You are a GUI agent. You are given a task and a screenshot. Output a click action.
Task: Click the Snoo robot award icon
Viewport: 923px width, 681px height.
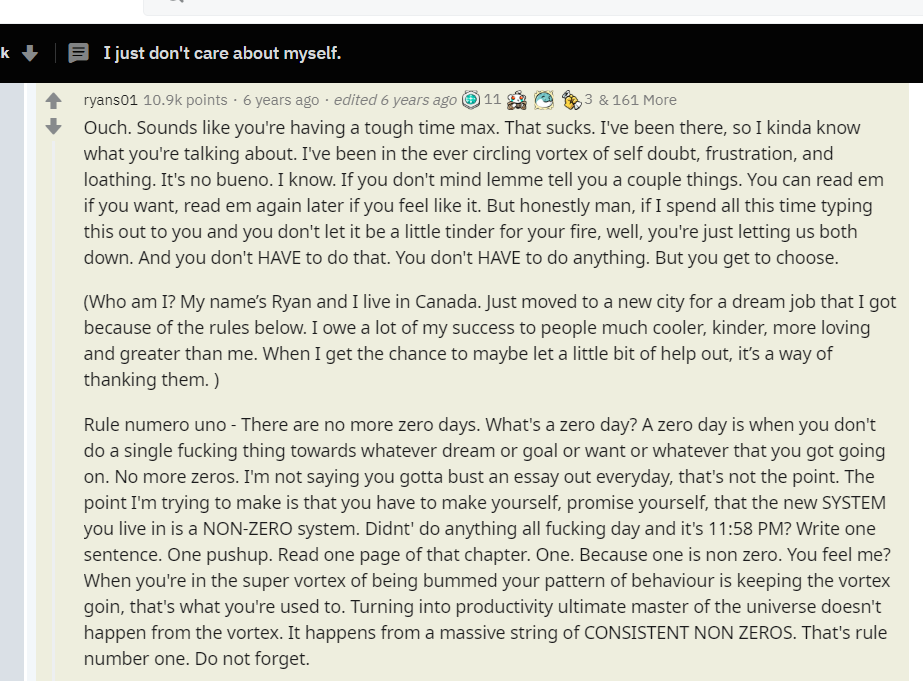(517, 100)
